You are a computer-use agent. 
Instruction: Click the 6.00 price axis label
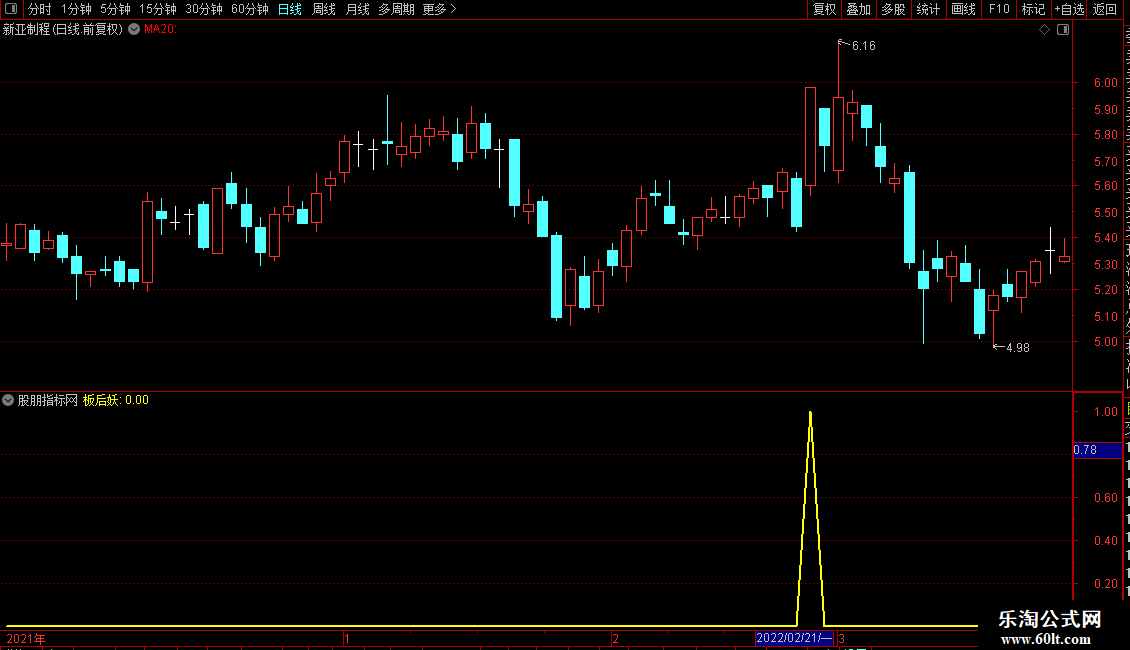1105,83
